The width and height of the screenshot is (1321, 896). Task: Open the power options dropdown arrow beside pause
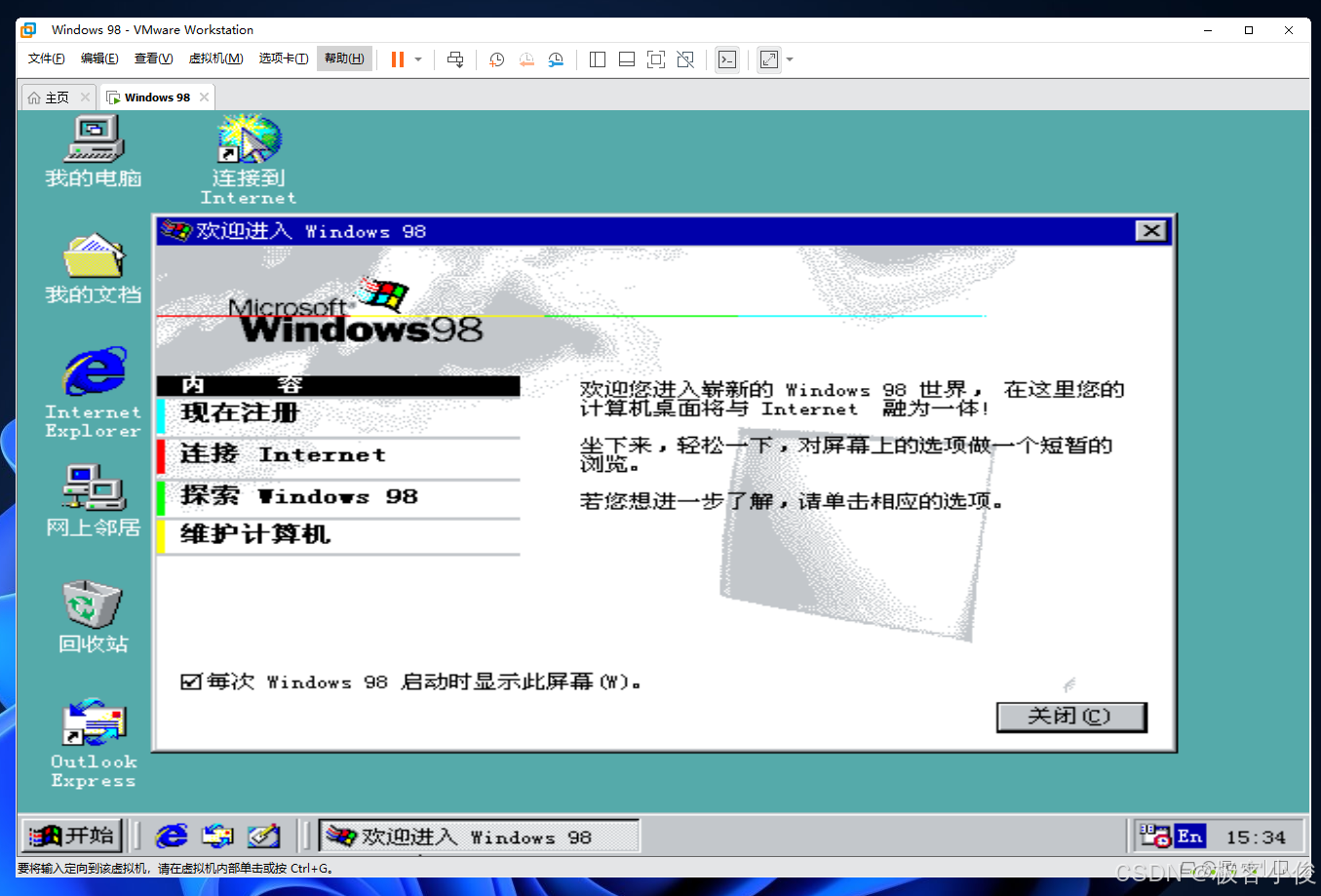click(x=418, y=59)
